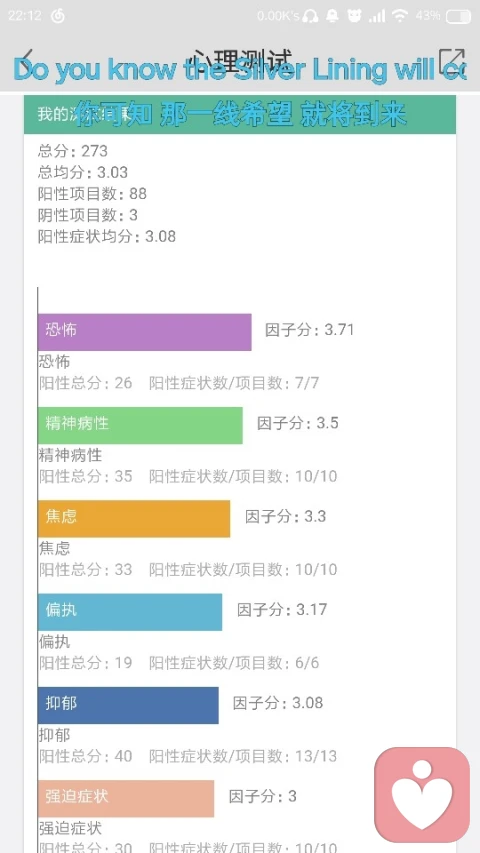This screenshot has width=480, height=853.
Task: Tap the bear face status icon
Action: [x=354, y=16]
